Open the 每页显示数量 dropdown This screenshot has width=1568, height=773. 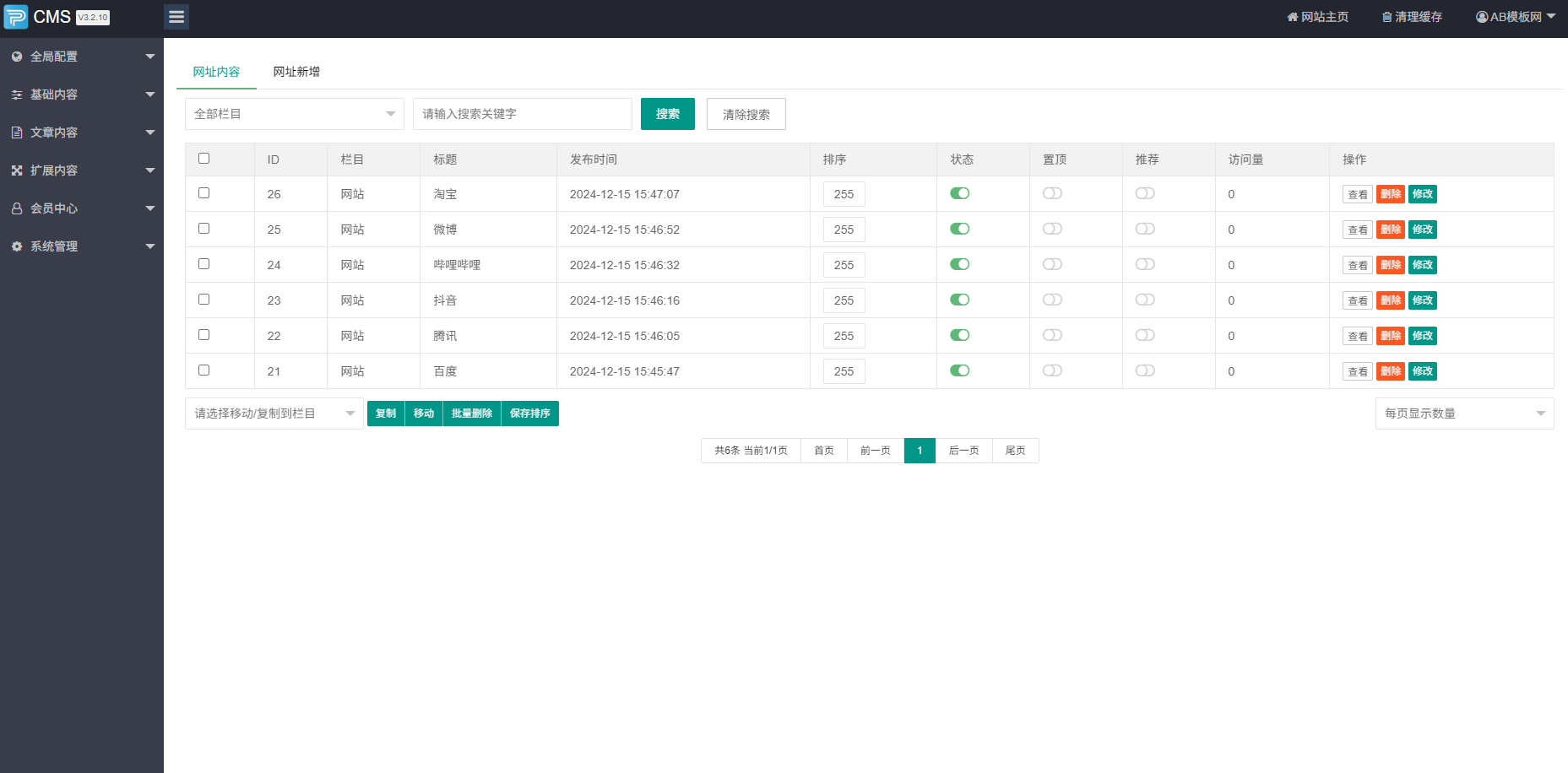(x=1465, y=414)
